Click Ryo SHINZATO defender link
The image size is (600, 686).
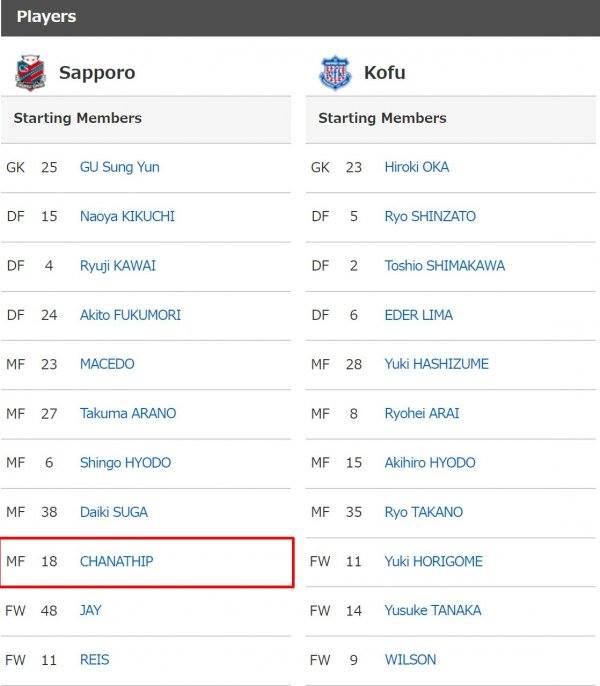430,216
